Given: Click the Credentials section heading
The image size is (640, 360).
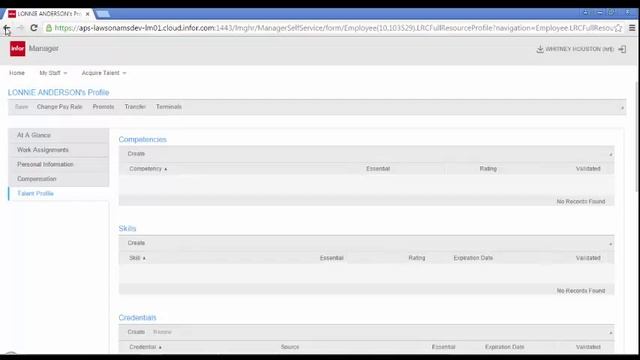Looking at the screenshot, I should coord(137,318).
